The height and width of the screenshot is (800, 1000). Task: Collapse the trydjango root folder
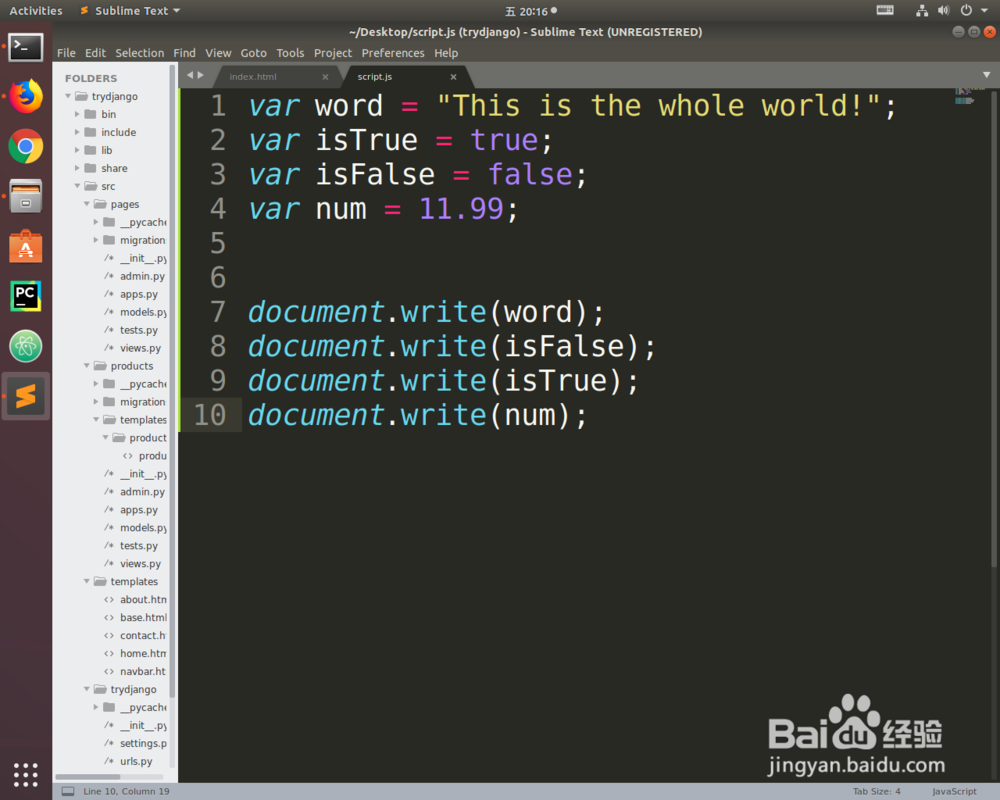68,96
